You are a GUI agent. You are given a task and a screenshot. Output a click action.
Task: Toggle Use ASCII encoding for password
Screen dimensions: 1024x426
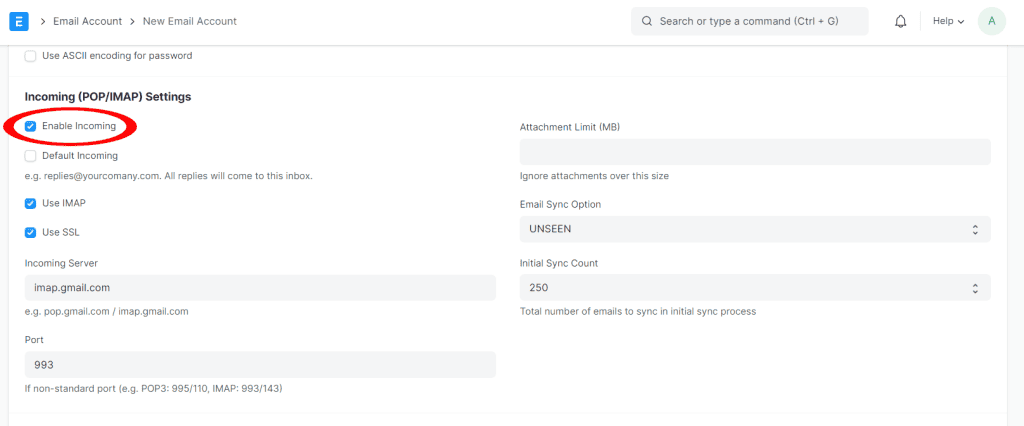pos(31,56)
